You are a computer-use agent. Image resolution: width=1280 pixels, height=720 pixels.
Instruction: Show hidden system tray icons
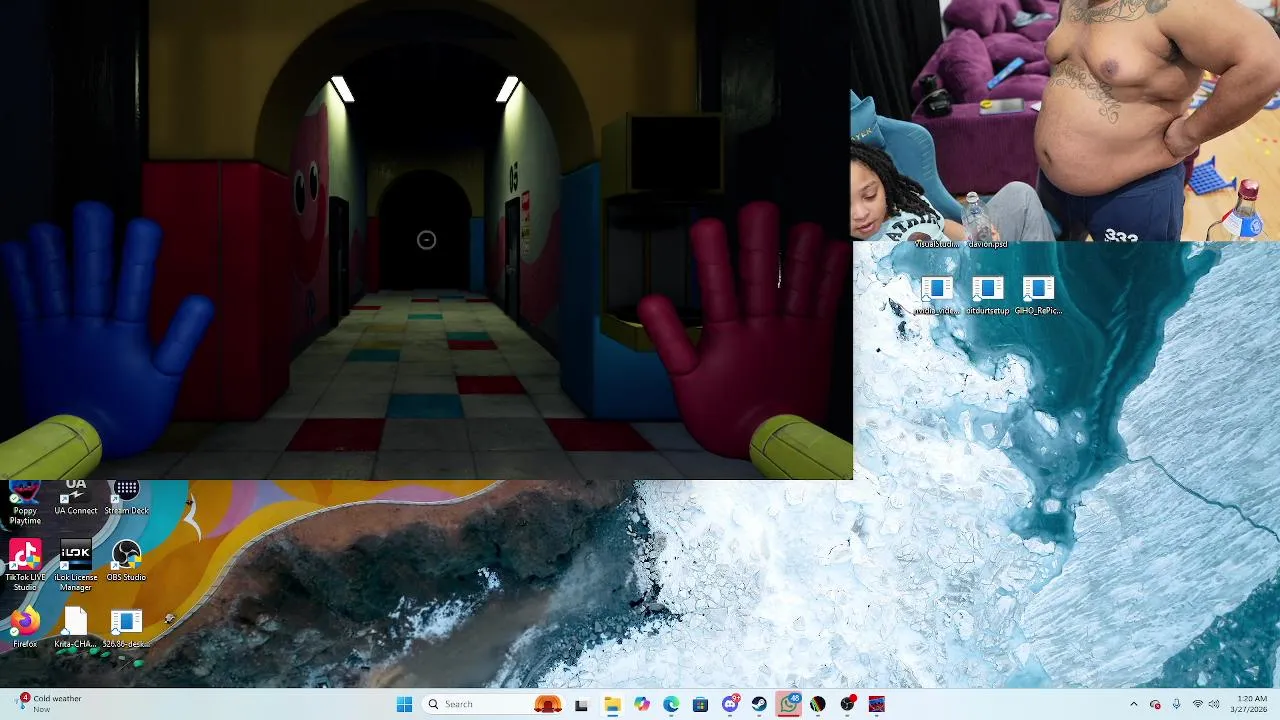[x=1133, y=704]
